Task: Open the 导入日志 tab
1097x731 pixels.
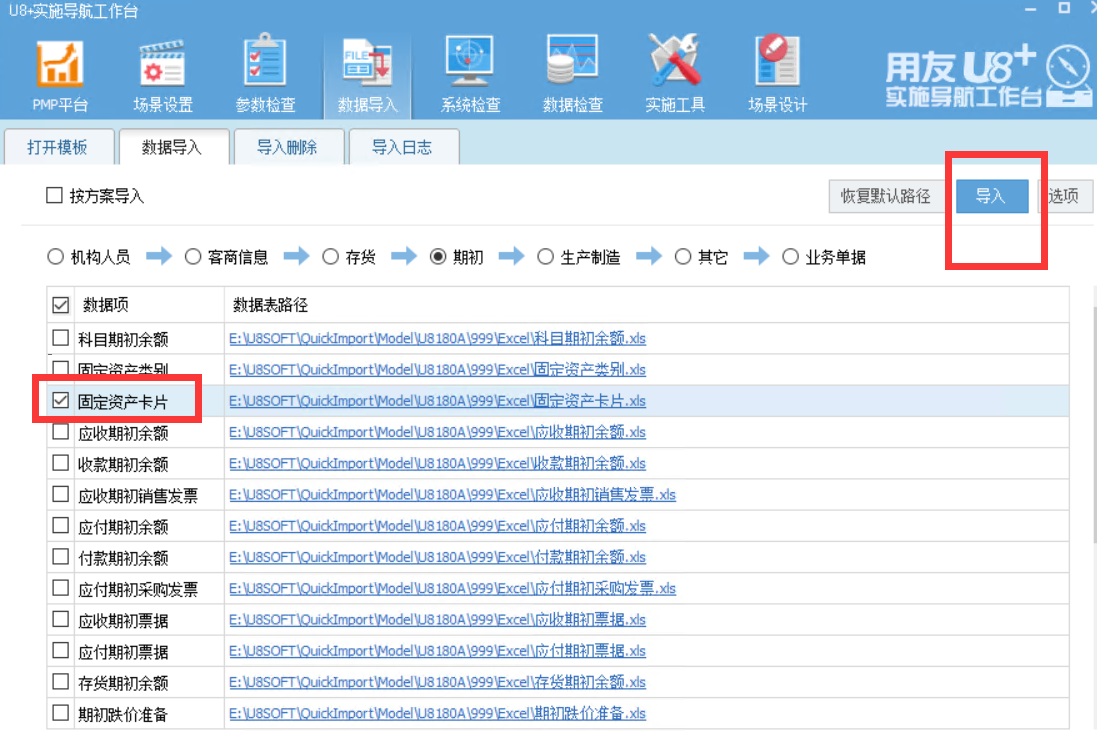Action: tap(402, 147)
